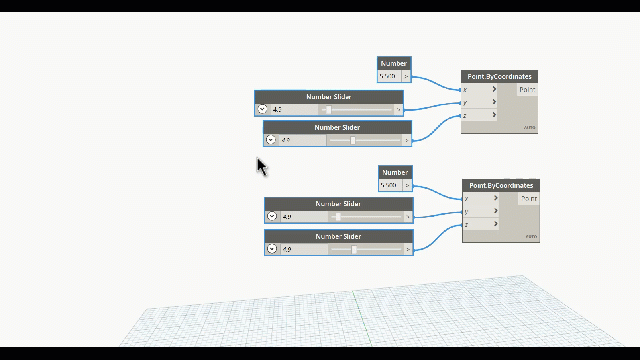The width and height of the screenshot is (640, 360).
Task: Click slider thumb of slider wired to upper z
Action: 353,140
